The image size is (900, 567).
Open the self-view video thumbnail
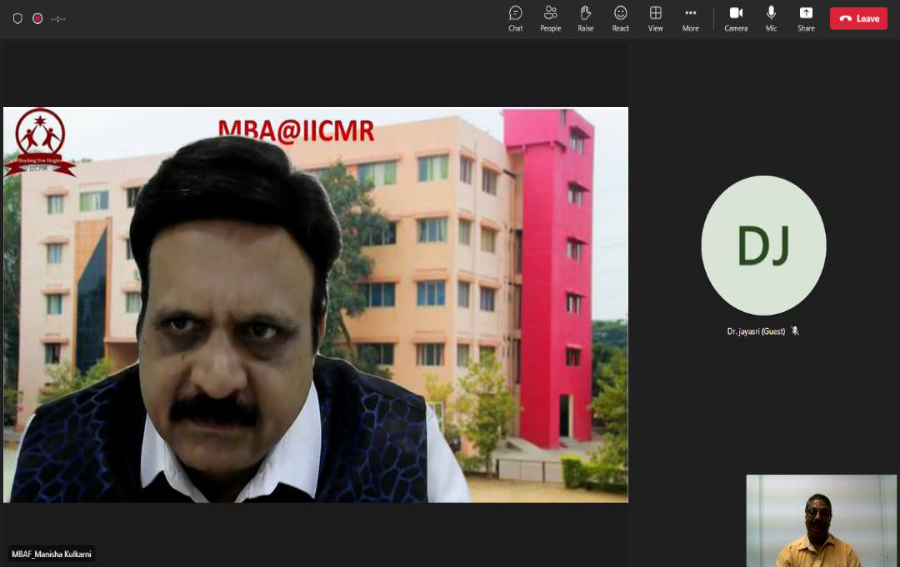(821, 521)
